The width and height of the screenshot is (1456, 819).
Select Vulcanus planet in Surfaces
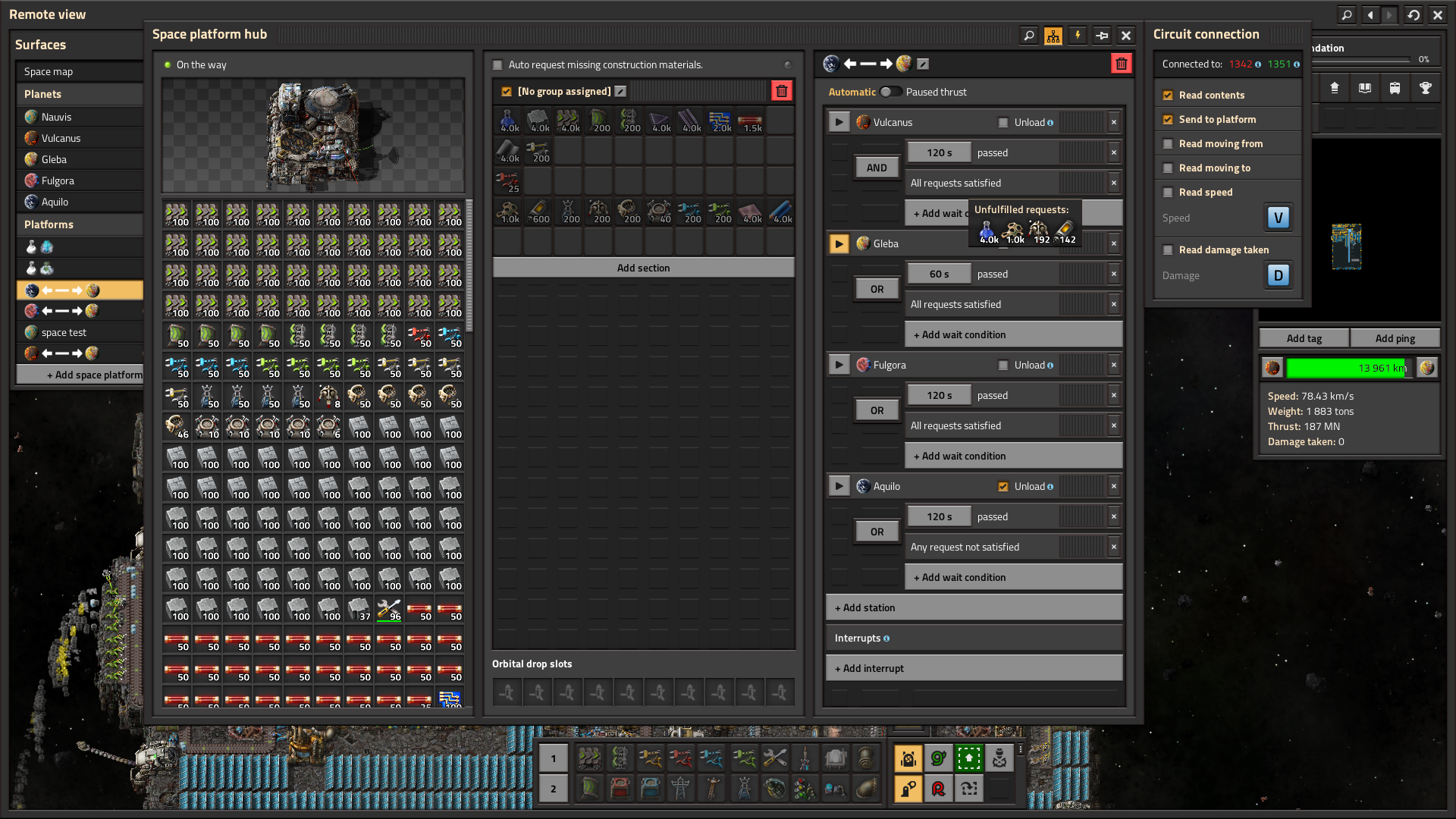[80, 138]
